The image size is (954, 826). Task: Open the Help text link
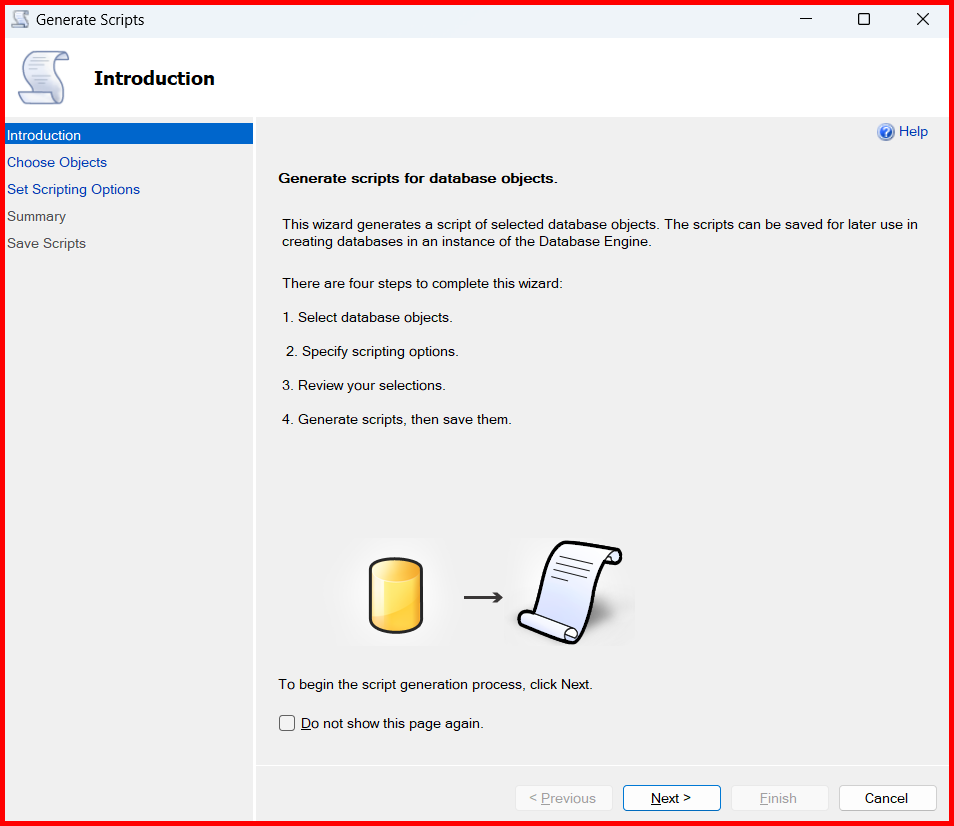pos(913,132)
